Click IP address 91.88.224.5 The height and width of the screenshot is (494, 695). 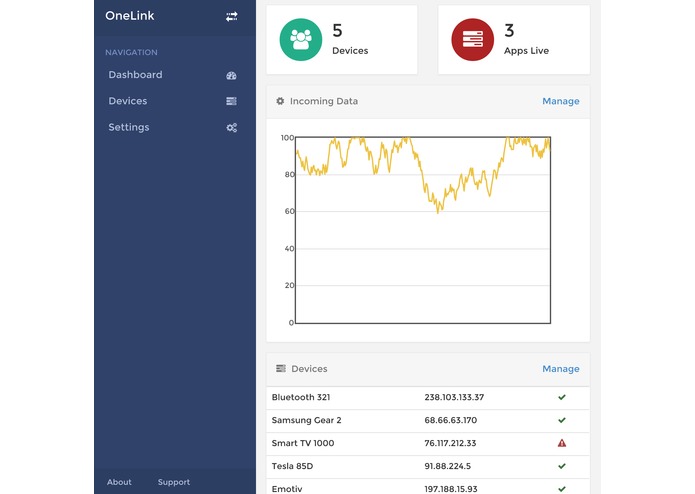[447, 466]
